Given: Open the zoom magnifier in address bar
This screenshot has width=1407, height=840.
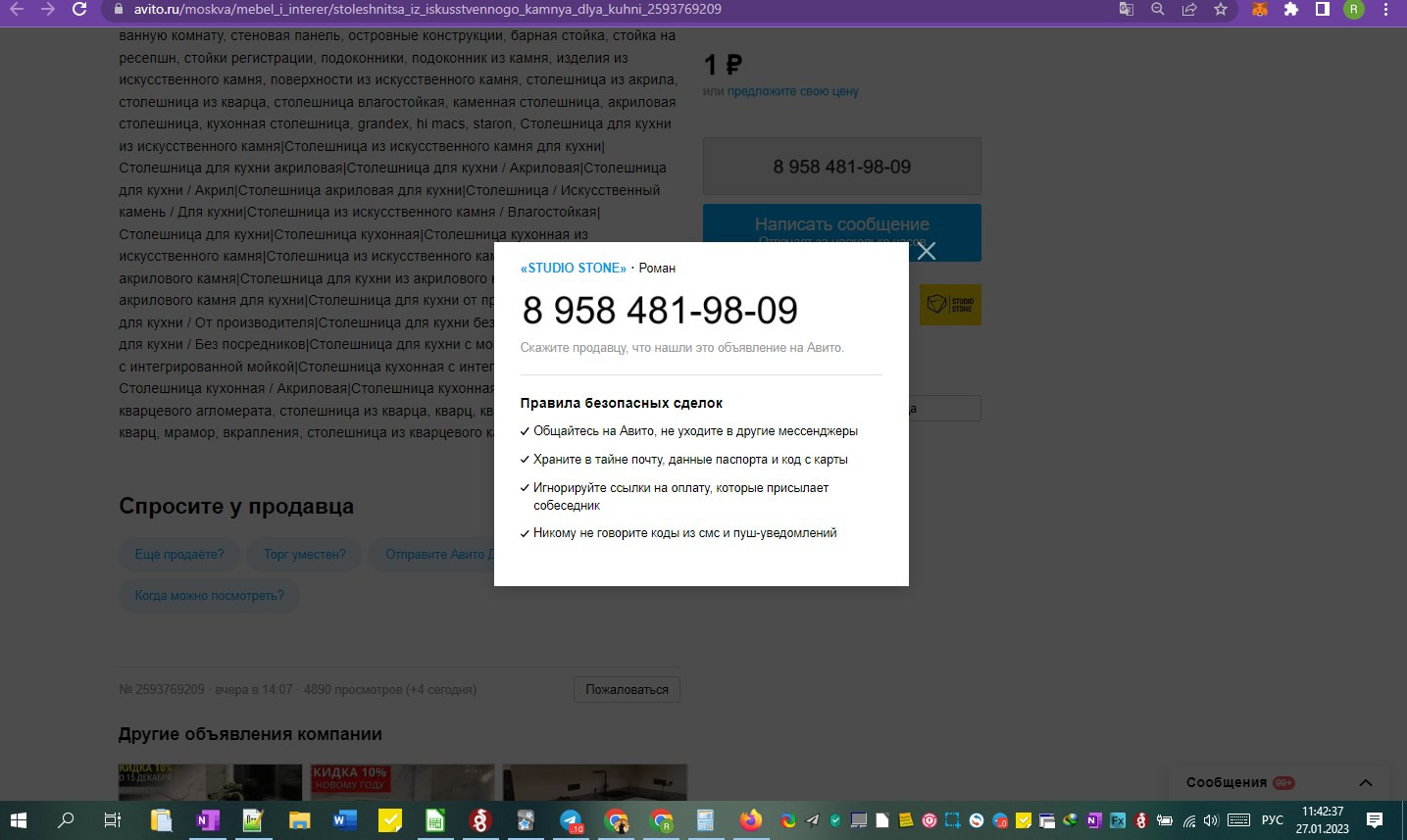Looking at the screenshot, I should click(x=1158, y=9).
